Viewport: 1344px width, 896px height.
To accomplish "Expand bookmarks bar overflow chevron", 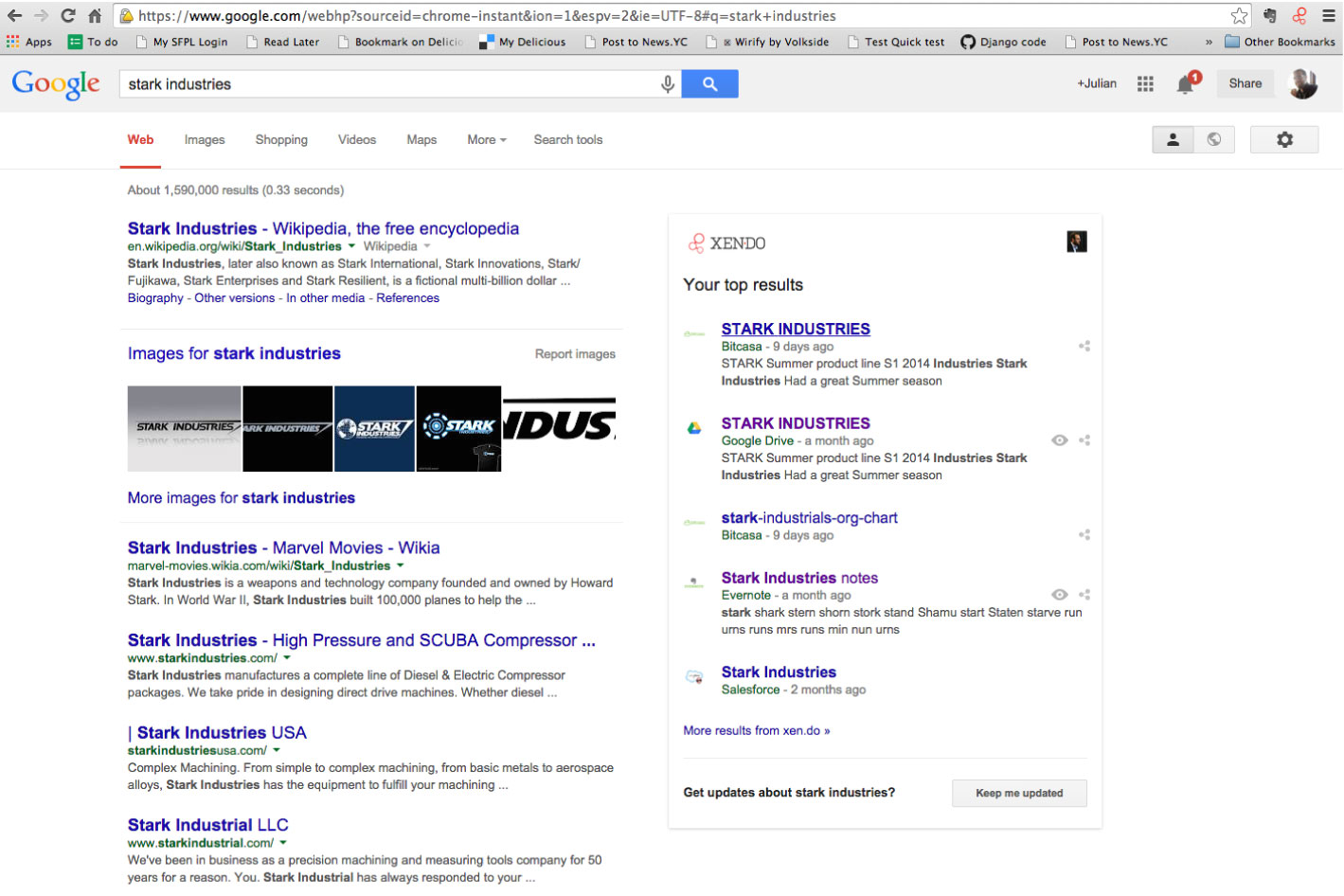I will [1209, 42].
